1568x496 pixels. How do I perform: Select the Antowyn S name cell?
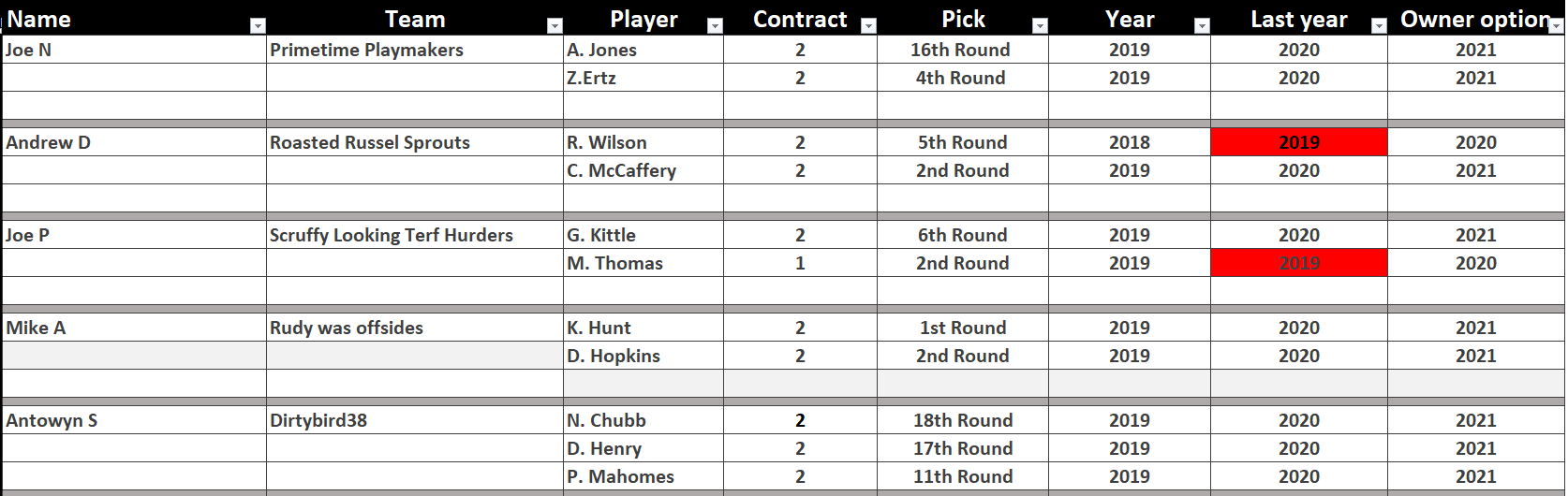pyautogui.click(x=135, y=420)
